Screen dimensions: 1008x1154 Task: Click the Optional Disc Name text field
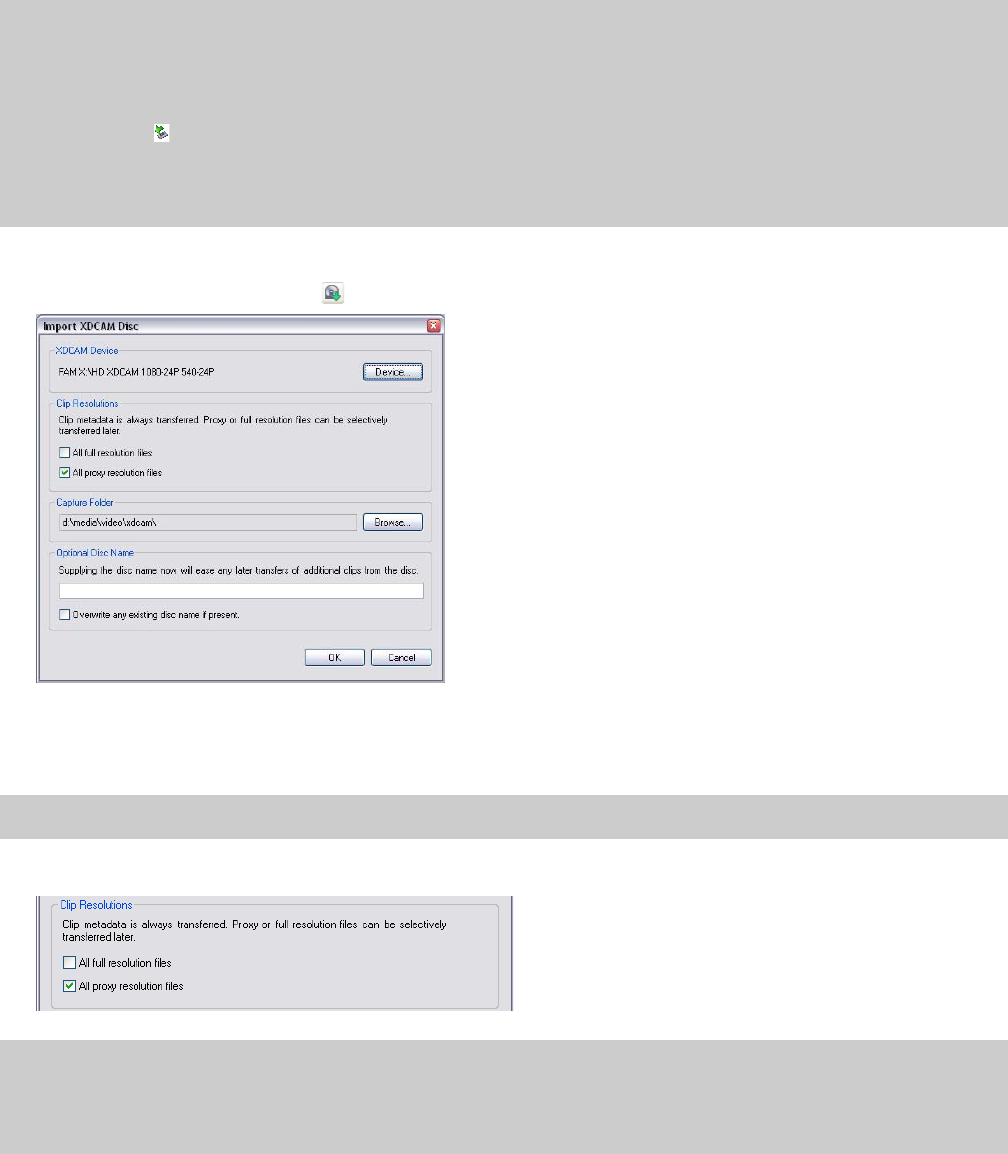coord(241,590)
